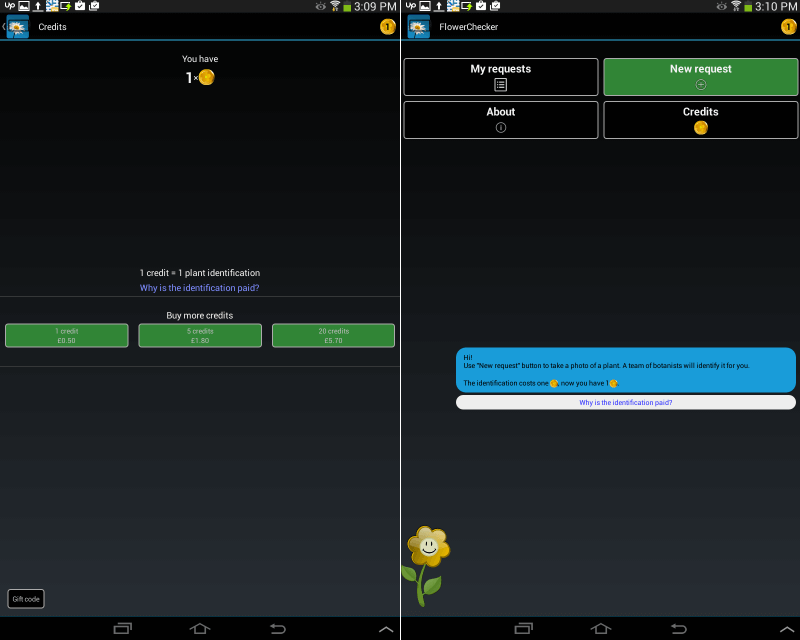The width and height of the screenshot is (800, 640).
Task: Tap the coin badge in the FlowerChecker home header
Action: tap(788, 27)
